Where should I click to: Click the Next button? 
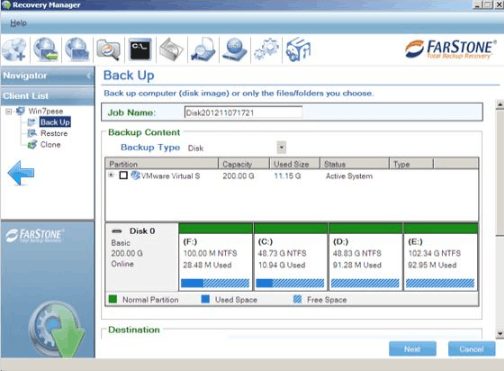click(412, 349)
